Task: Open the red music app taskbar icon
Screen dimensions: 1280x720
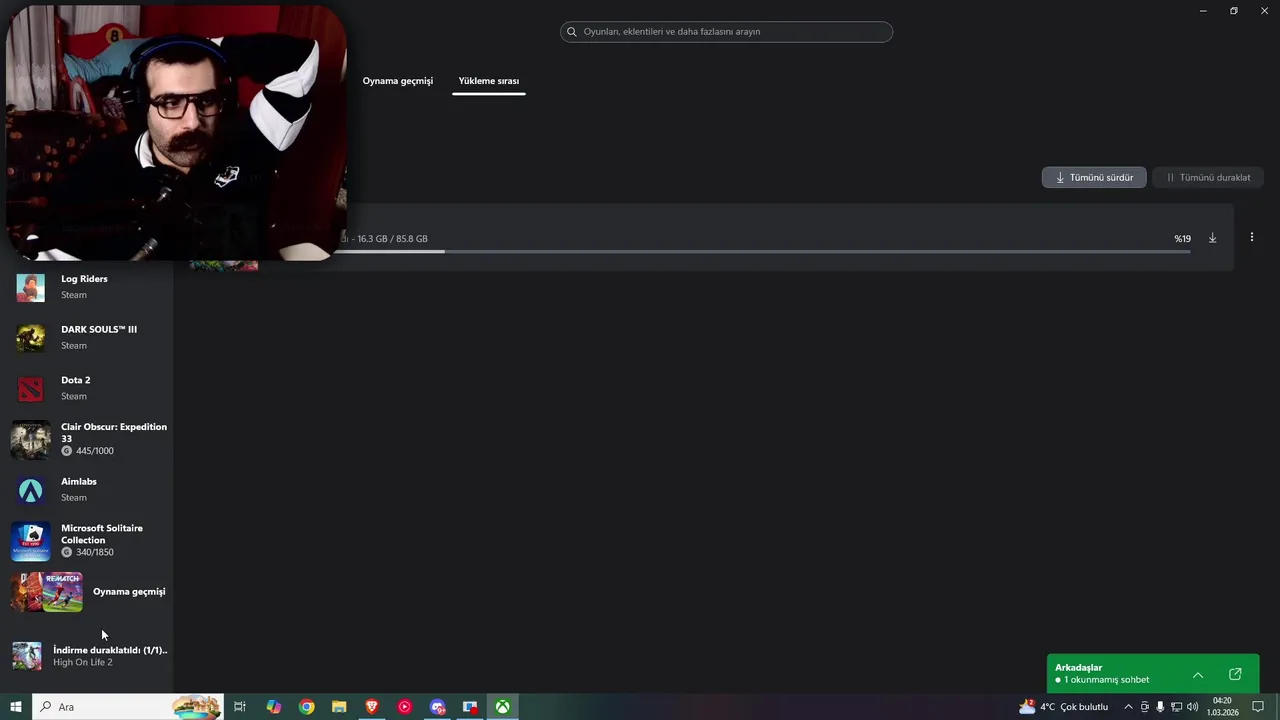Action: 404,707
